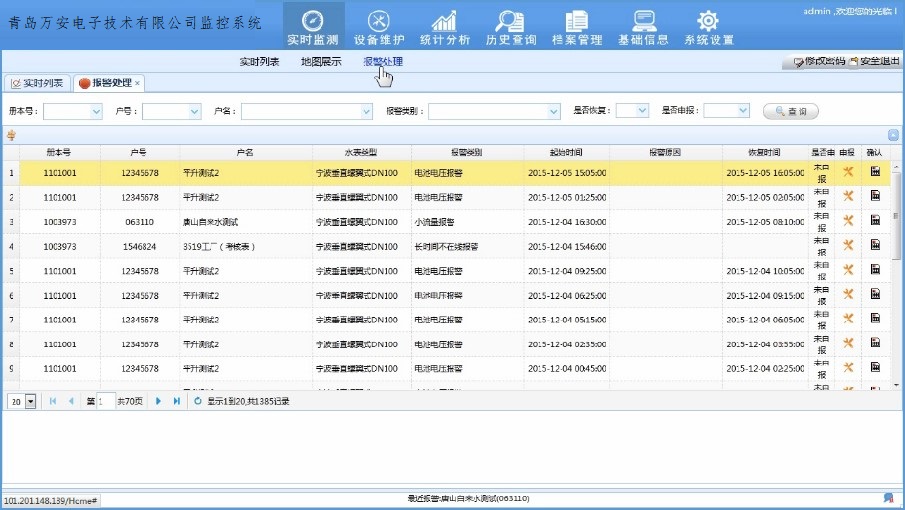Select 地图展示 submenu item
The width and height of the screenshot is (905, 510).
321,62
